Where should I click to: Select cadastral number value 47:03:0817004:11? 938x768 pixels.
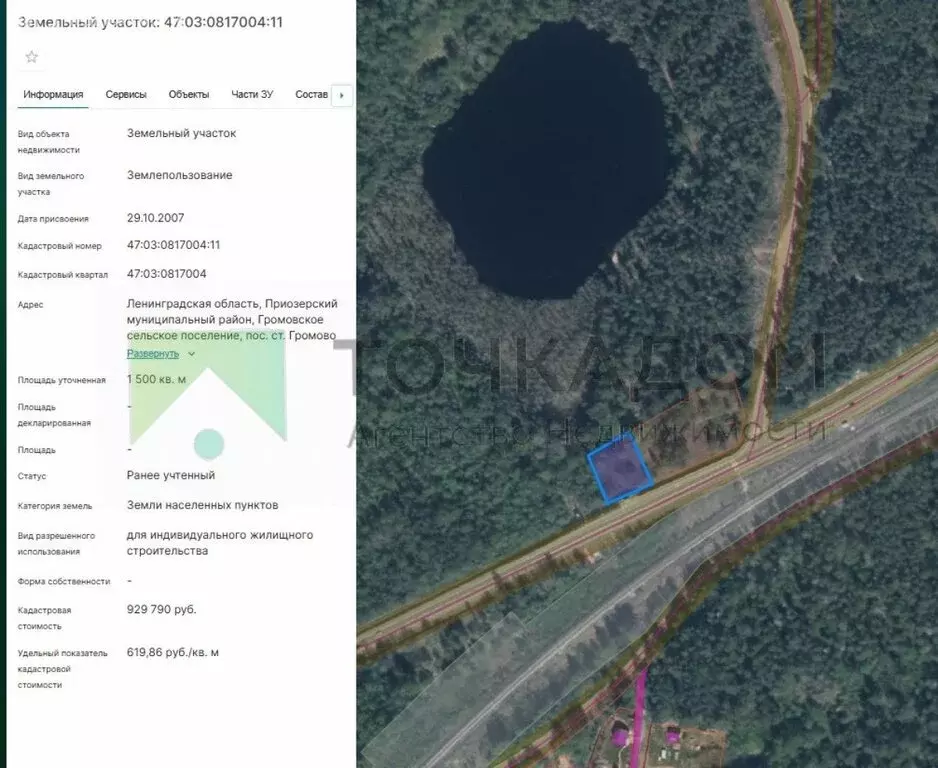173,245
